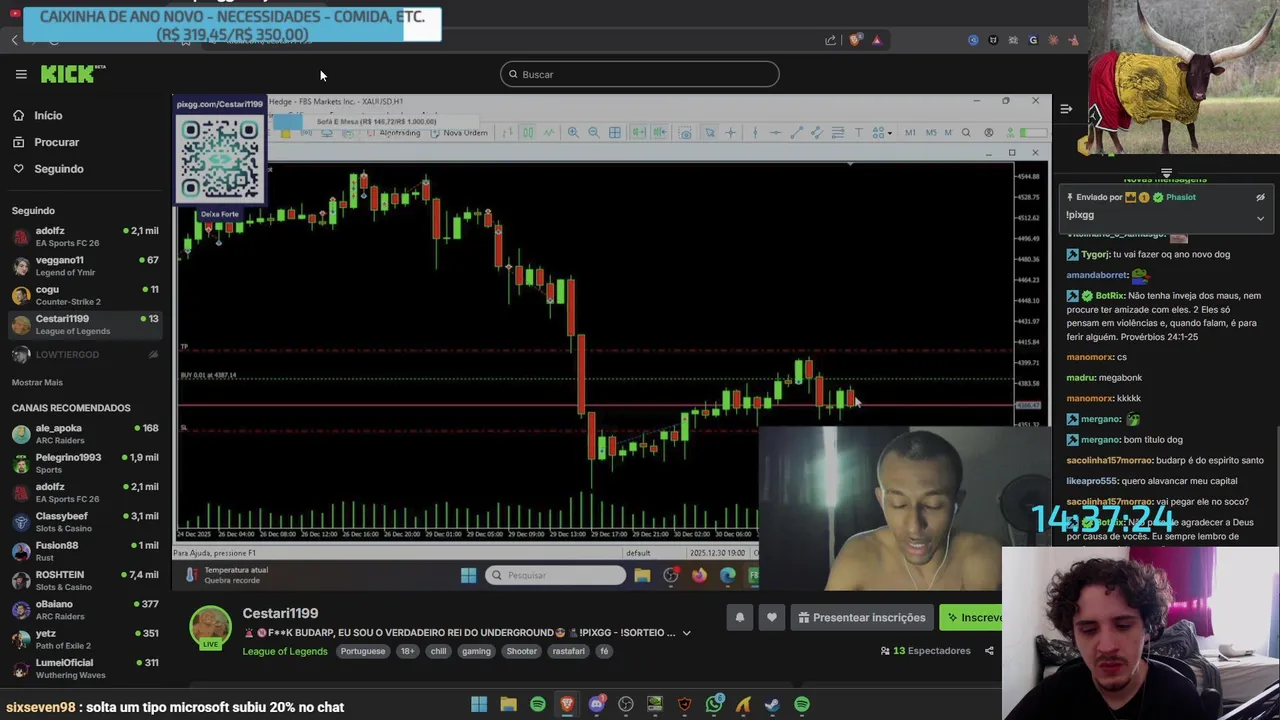
Task: Follow channel with heart button
Action: click(x=771, y=618)
